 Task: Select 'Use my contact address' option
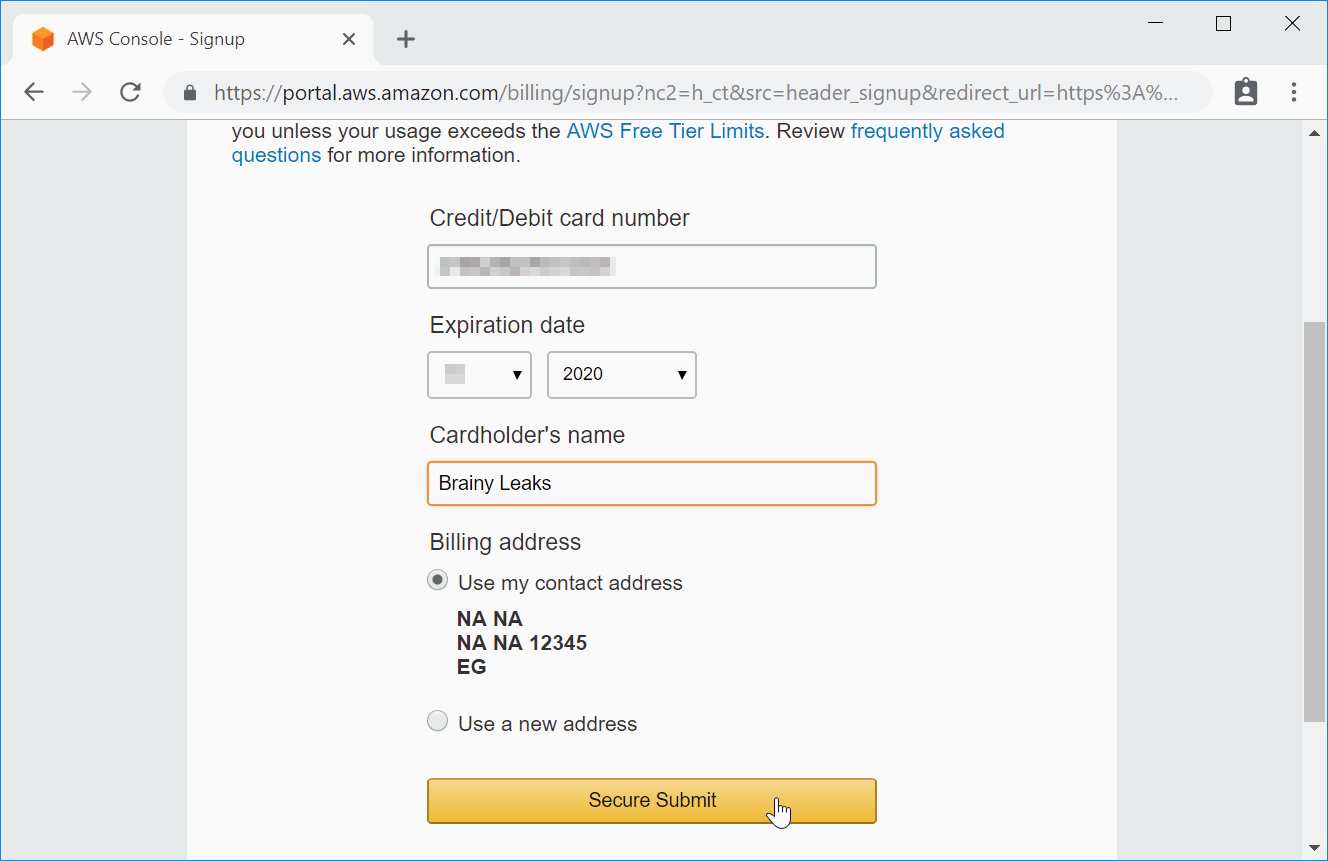pos(438,580)
